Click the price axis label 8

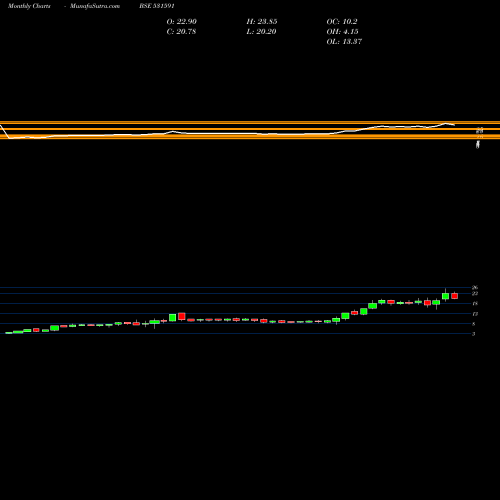click(x=474, y=324)
